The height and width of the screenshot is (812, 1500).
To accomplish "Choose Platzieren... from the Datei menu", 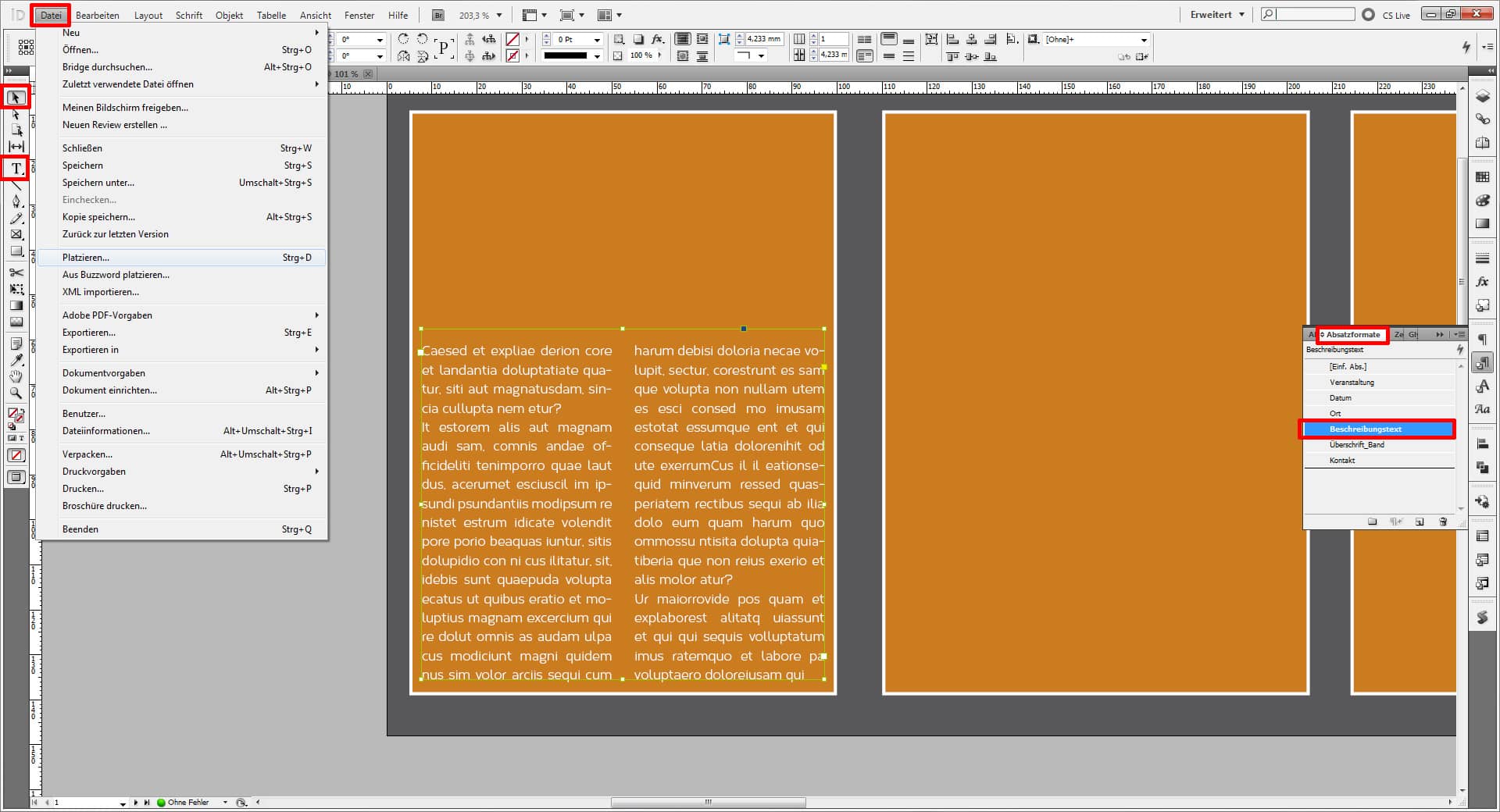I will click(86, 258).
